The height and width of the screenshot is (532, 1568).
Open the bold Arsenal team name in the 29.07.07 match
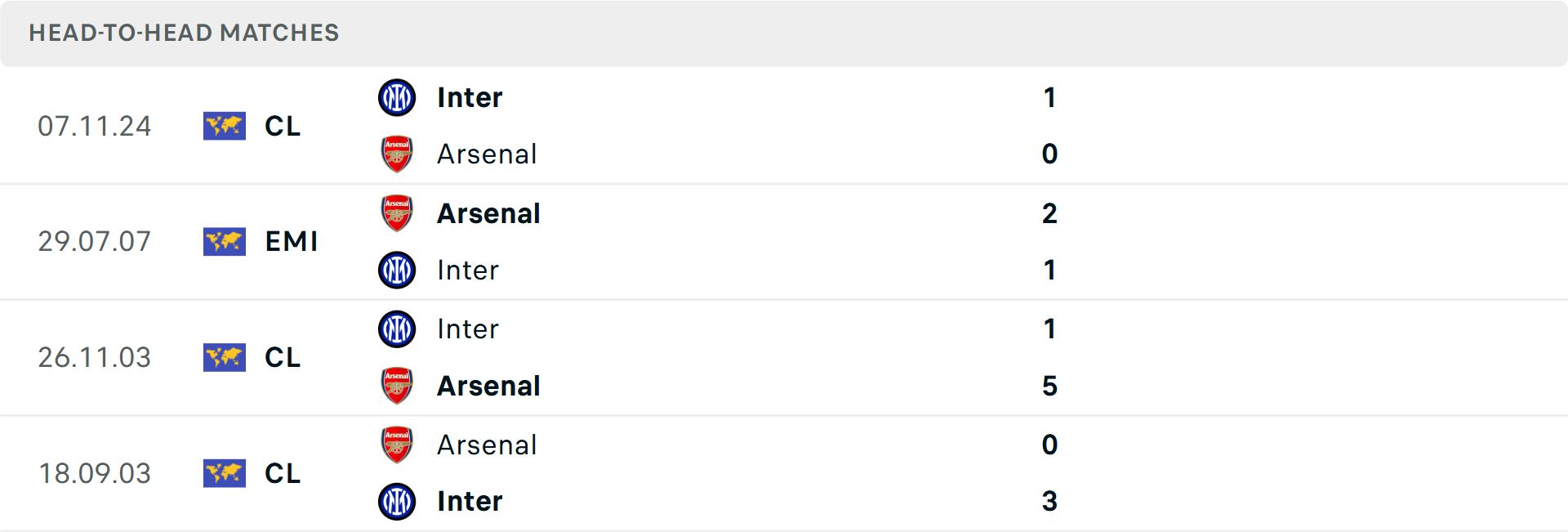click(488, 213)
